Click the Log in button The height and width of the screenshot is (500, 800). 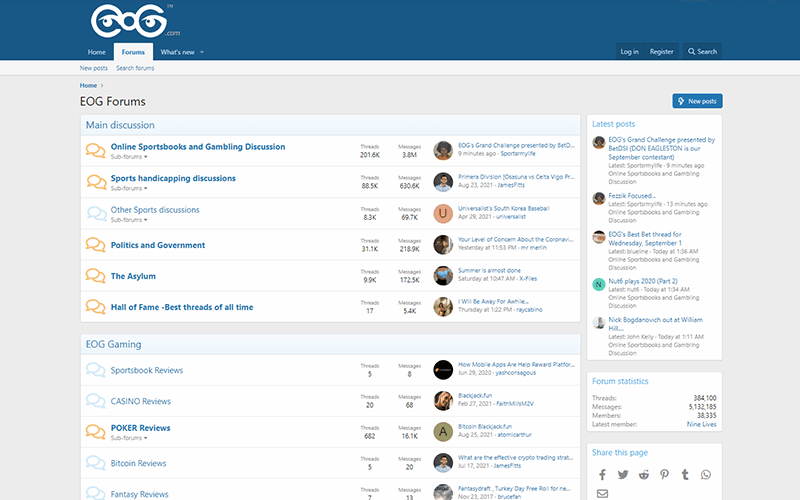pos(629,52)
